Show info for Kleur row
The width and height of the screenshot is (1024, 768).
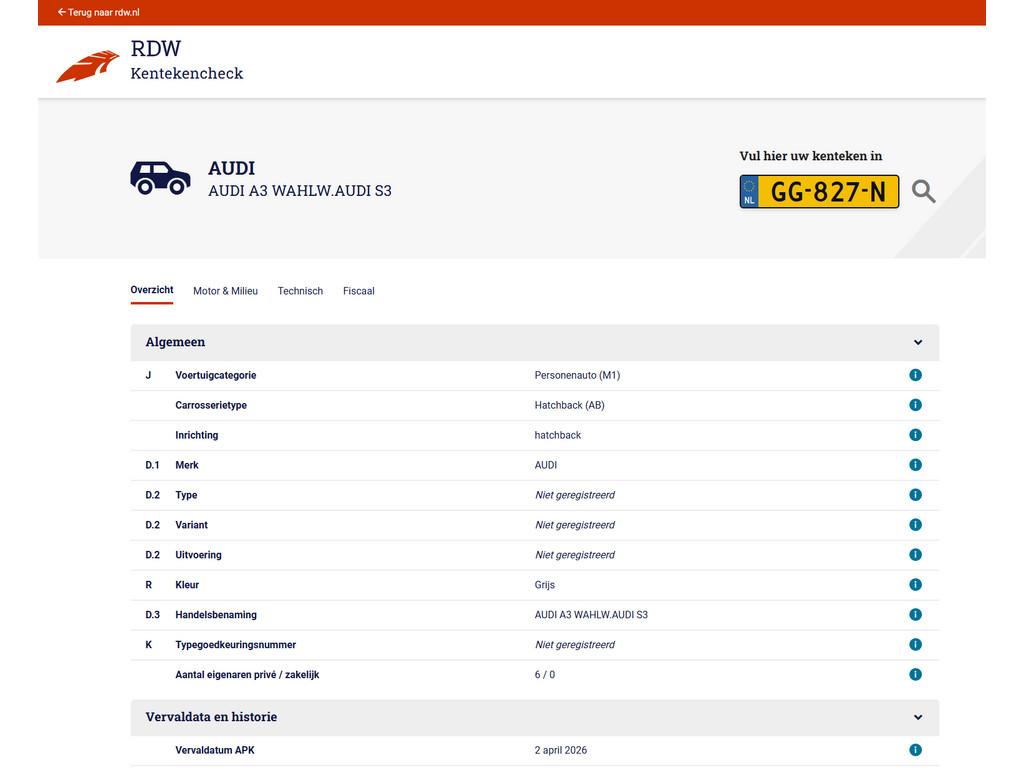(915, 585)
